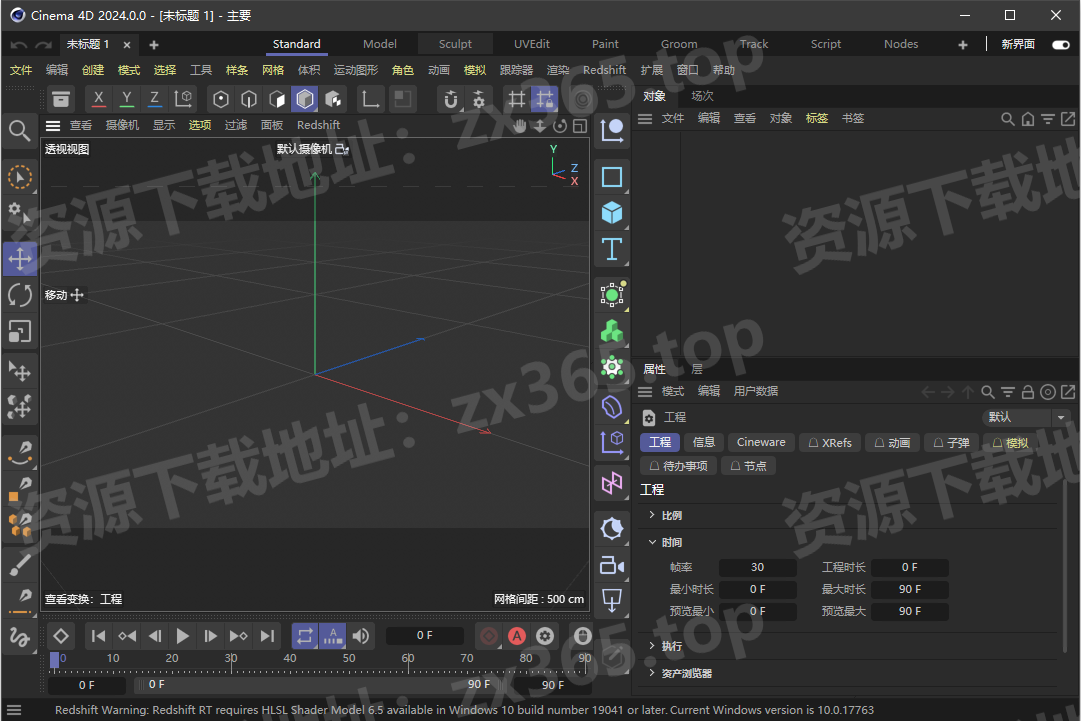Click the preview range bar in timeline
The height and width of the screenshot is (721, 1081).
coord(319,684)
